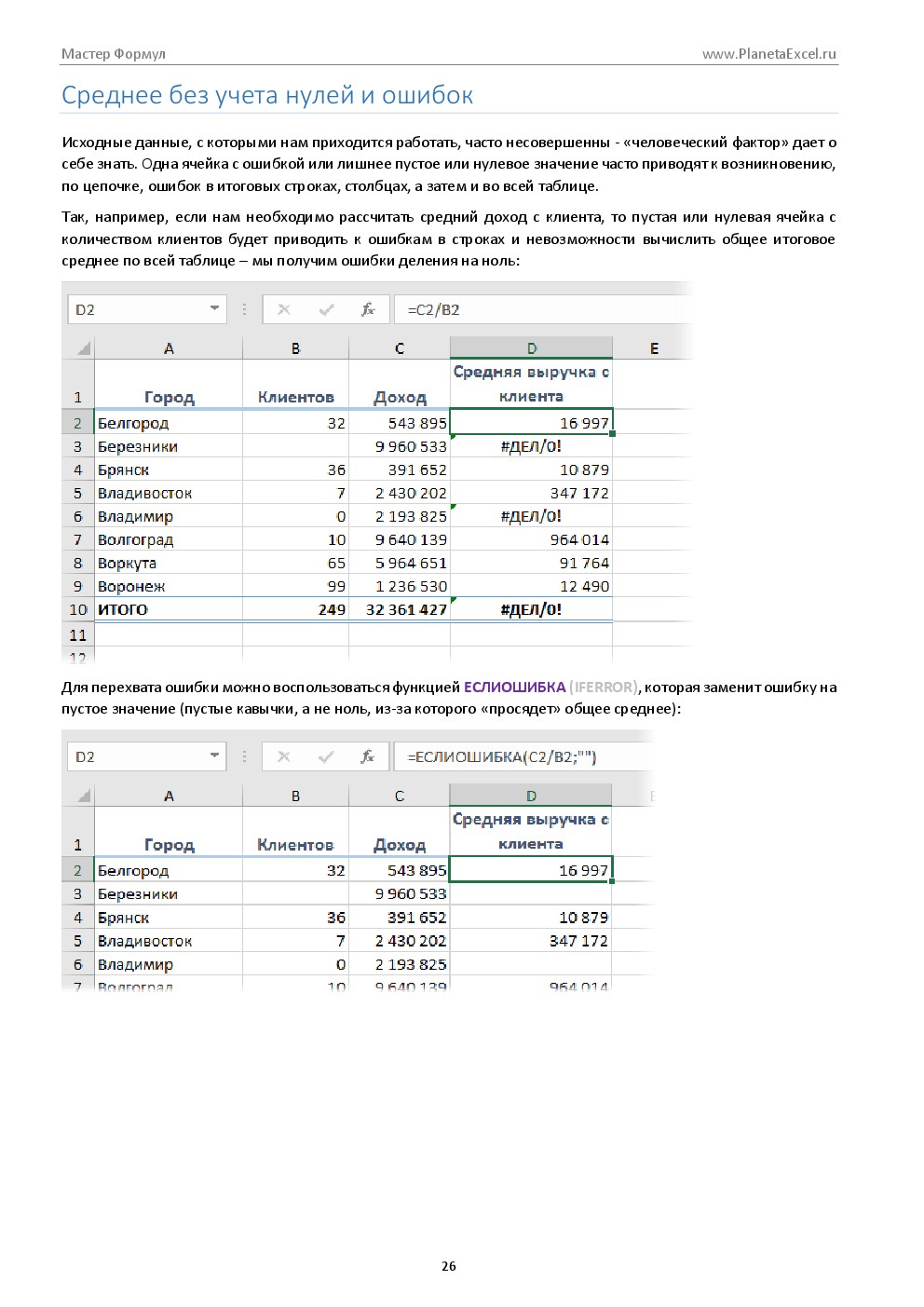The image size is (924, 1307).
Task: Click the cancel X icon in second formula bar
Action: 284,756
